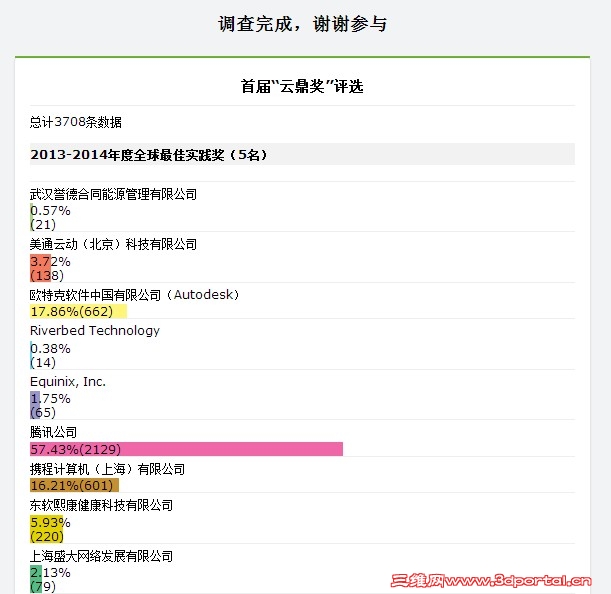The height and width of the screenshot is (594, 611).
Task: Click the 总计3708条数据 total count text
Action: point(76,122)
